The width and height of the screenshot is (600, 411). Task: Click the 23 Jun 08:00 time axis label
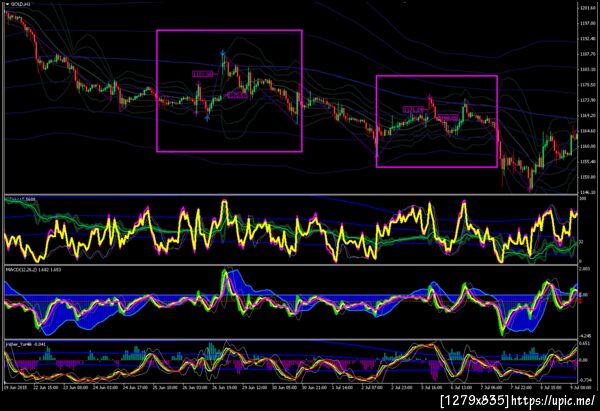(75, 387)
